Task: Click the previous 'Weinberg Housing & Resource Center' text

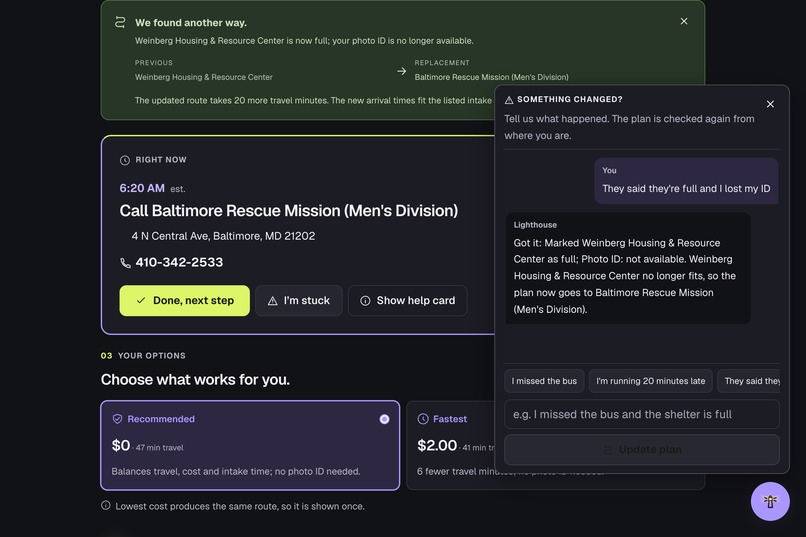Action: pyautogui.click(x=204, y=77)
